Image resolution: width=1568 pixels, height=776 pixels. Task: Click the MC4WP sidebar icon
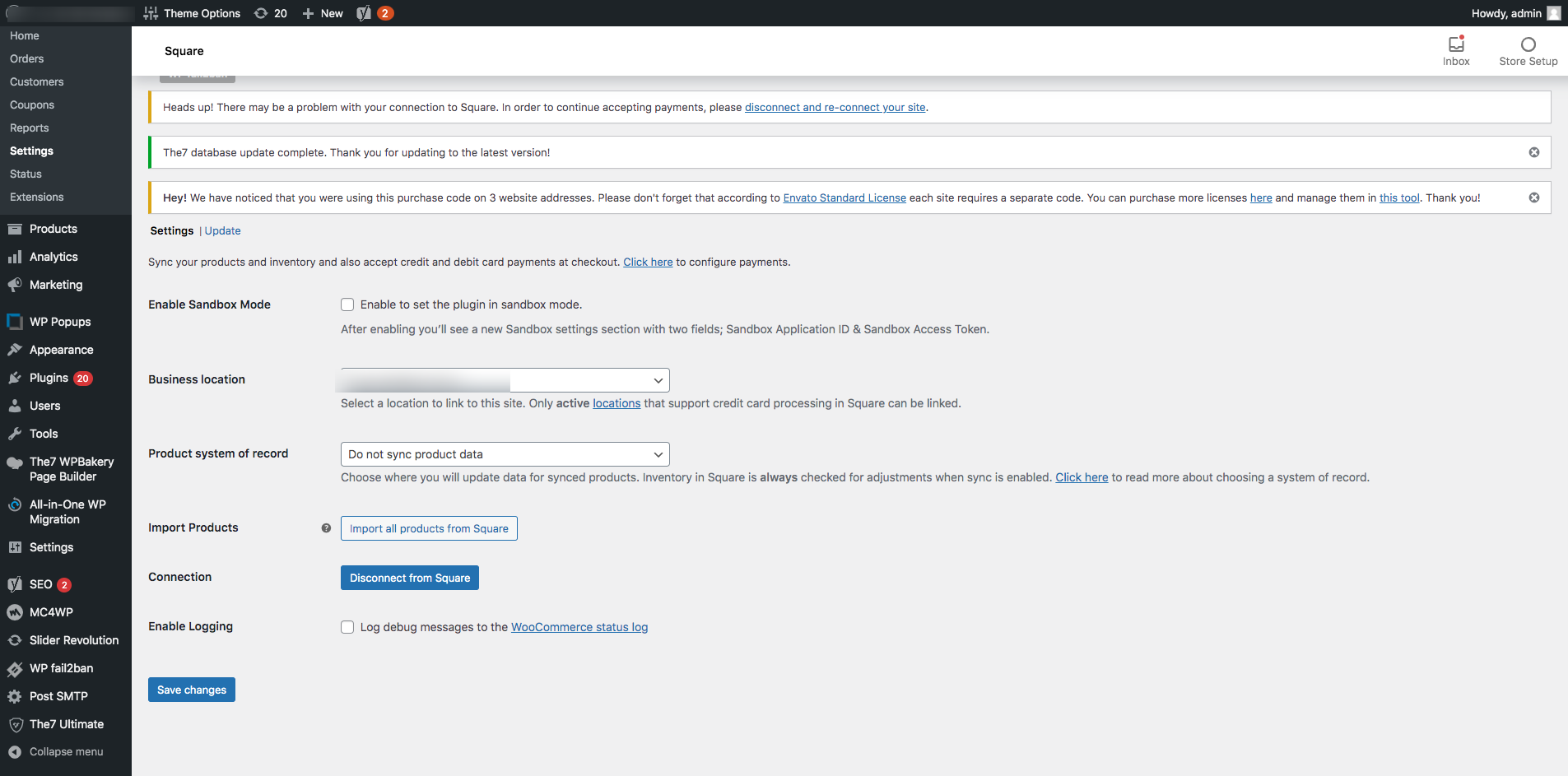(15, 612)
